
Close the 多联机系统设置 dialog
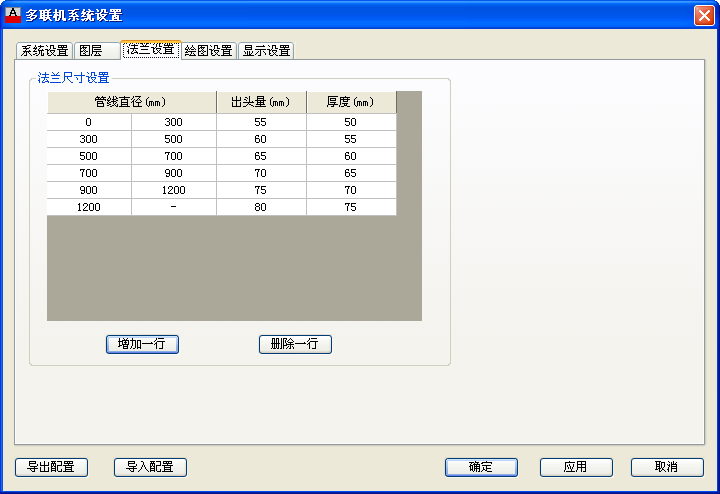pos(703,15)
